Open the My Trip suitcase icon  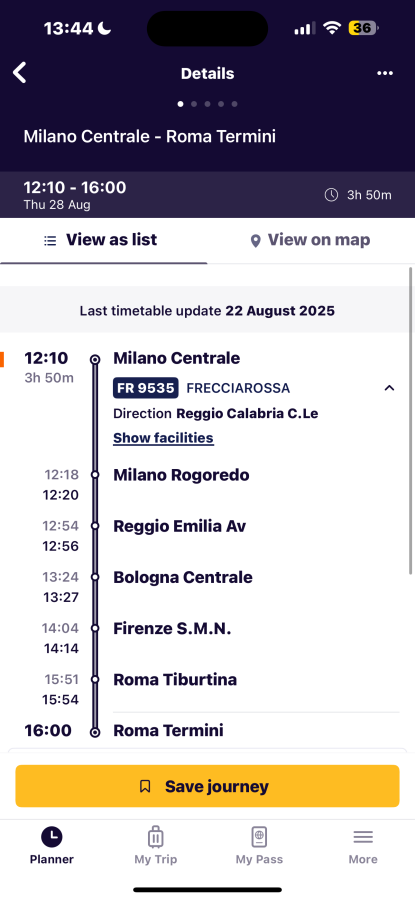click(156, 837)
